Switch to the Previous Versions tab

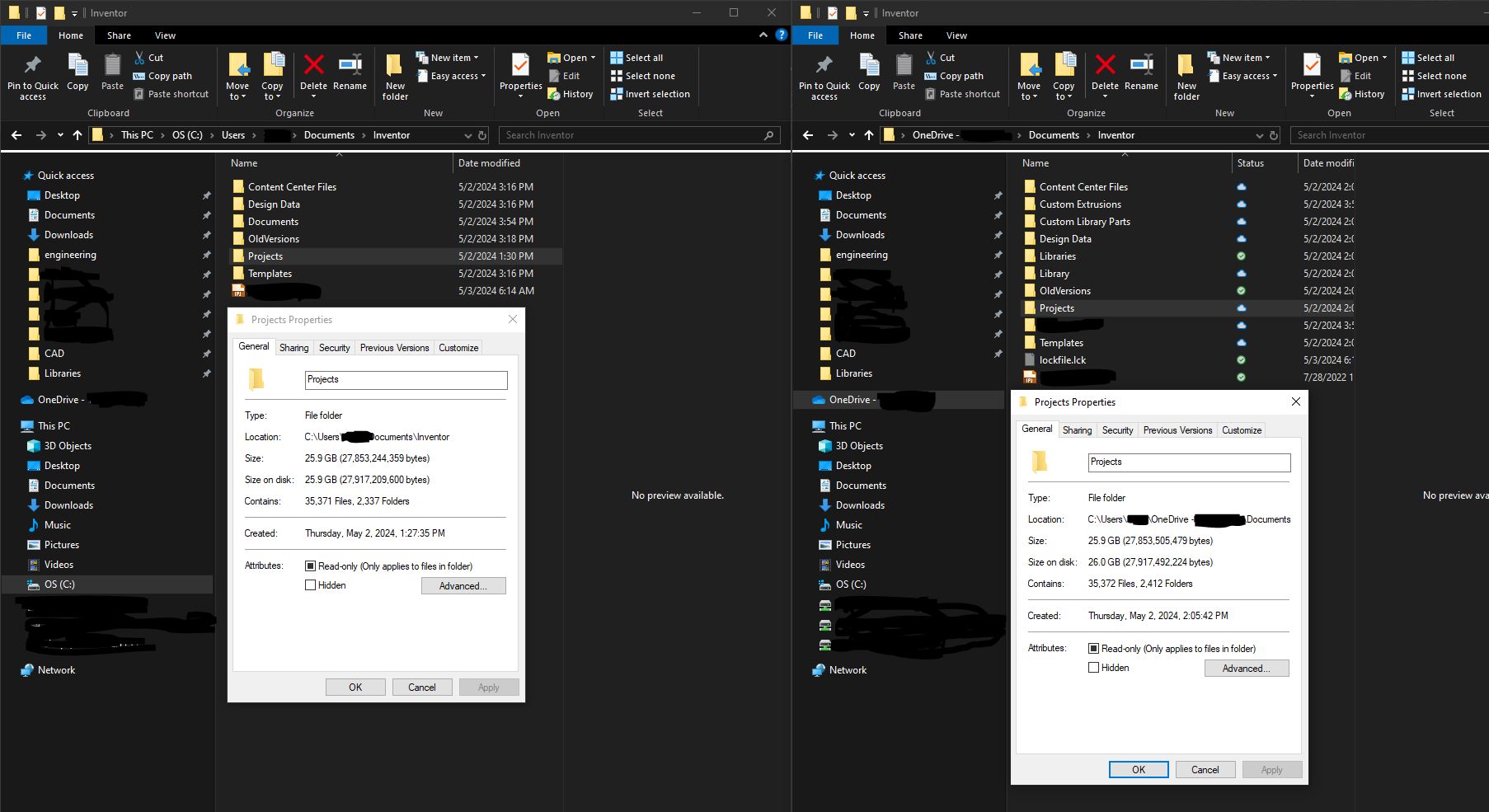click(x=394, y=347)
